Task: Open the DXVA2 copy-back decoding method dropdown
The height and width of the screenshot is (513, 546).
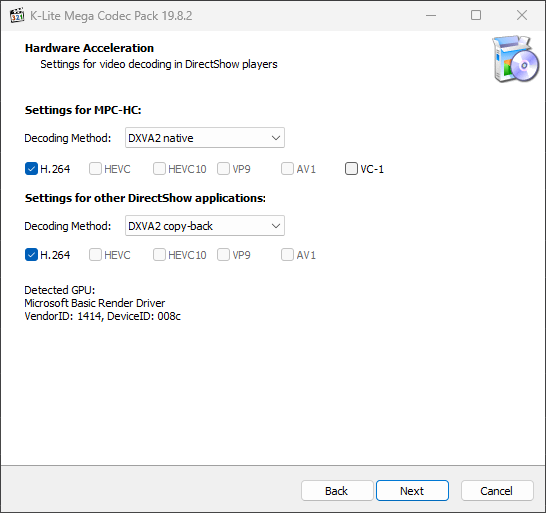Action: point(205,226)
